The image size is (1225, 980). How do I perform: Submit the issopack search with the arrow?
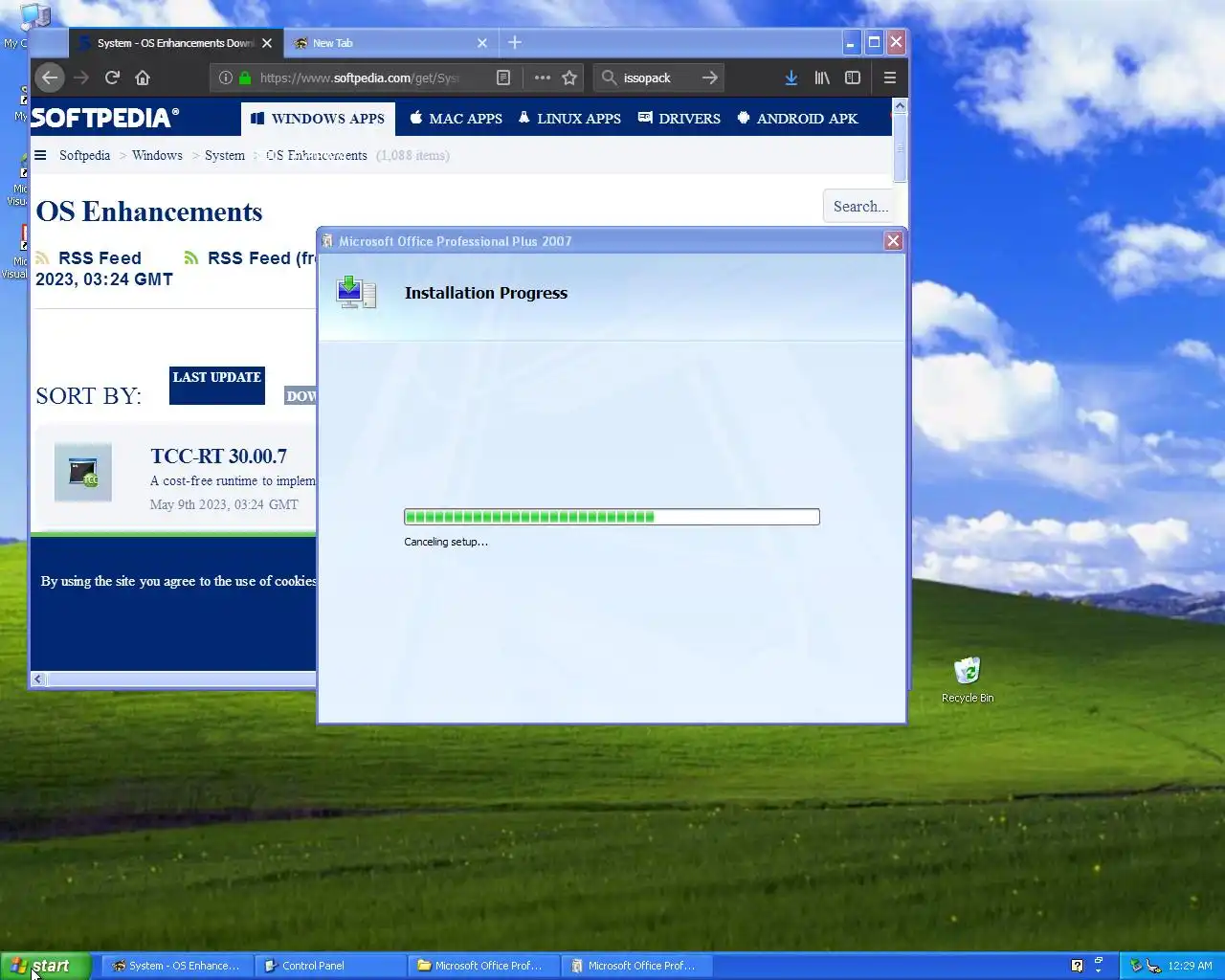click(x=709, y=78)
